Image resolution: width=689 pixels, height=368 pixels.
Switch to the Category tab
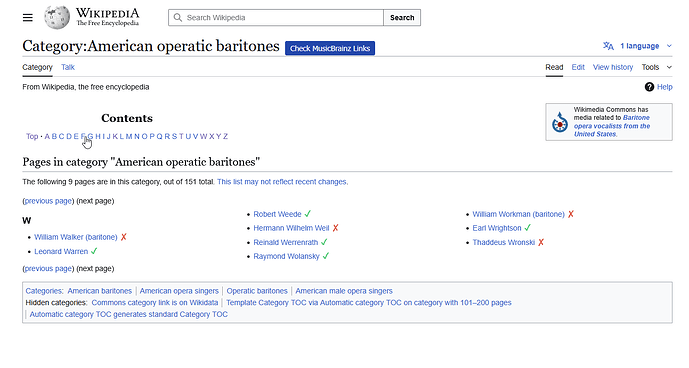pos(37,67)
